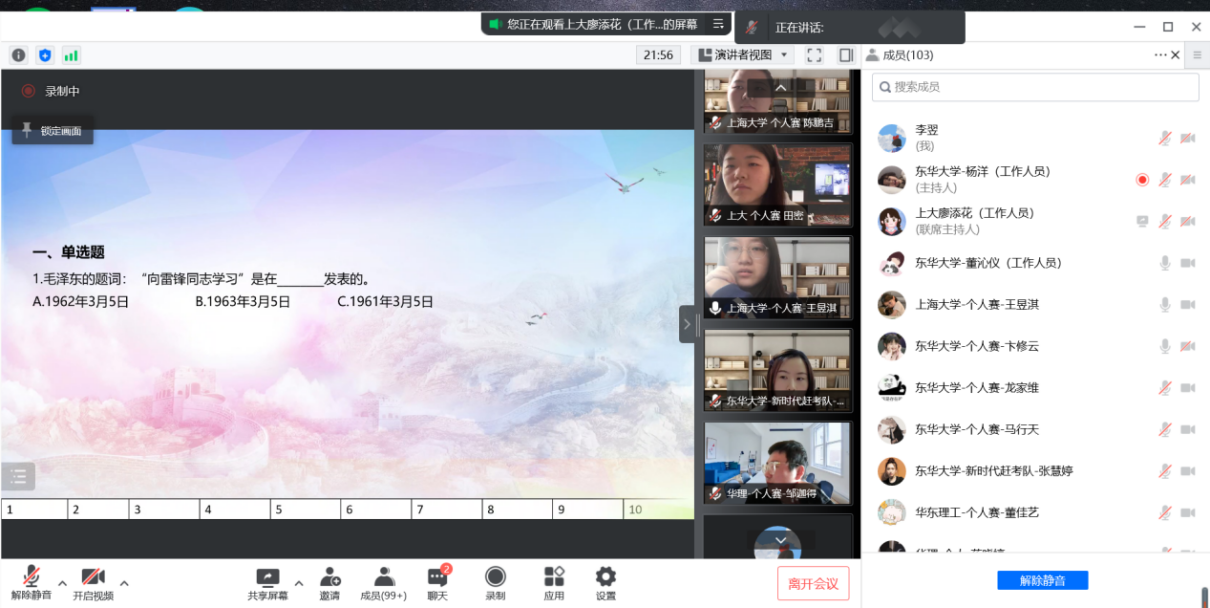Click the blue 解除静音 button in the members panel
Image resolution: width=1210 pixels, height=608 pixels.
click(1042, 580)
